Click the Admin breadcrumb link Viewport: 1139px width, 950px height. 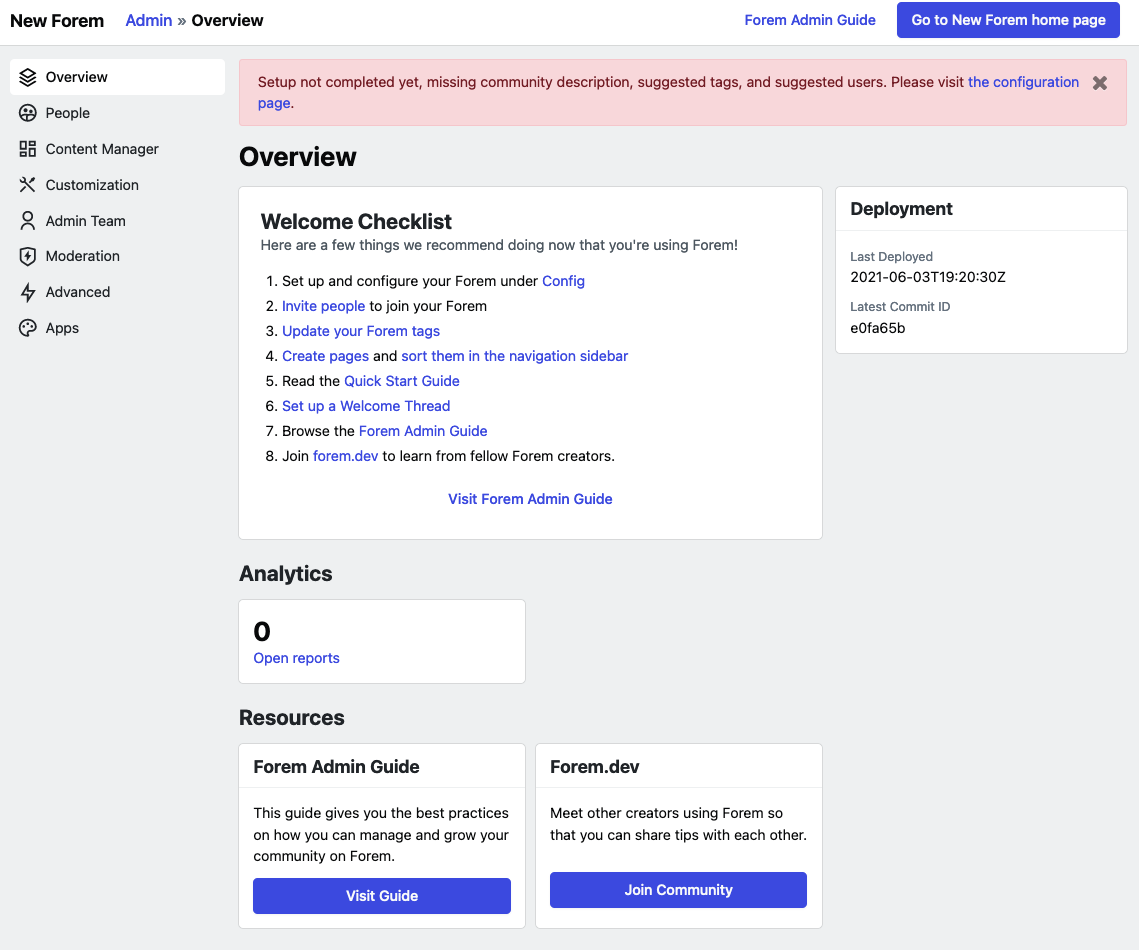149,20
